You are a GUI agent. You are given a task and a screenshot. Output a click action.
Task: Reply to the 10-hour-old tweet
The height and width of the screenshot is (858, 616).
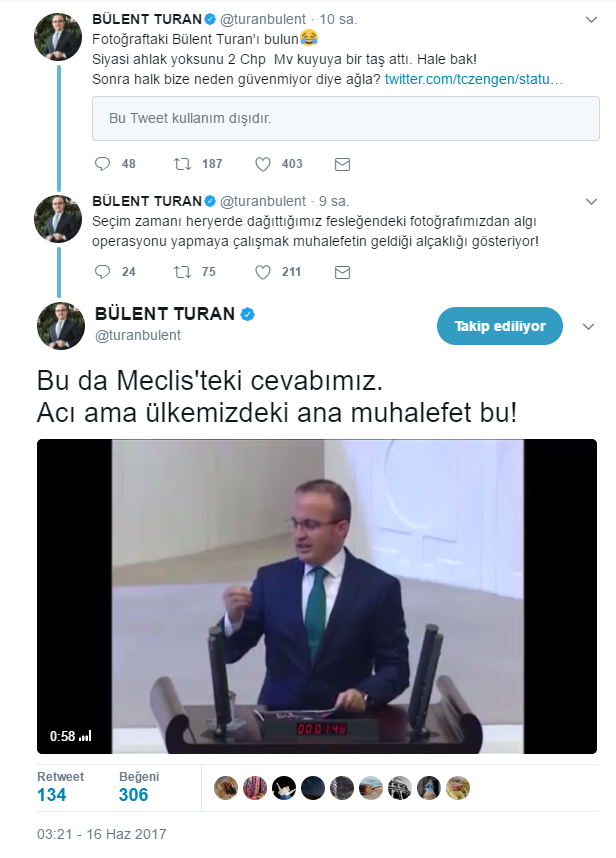(x=102, y=164)
